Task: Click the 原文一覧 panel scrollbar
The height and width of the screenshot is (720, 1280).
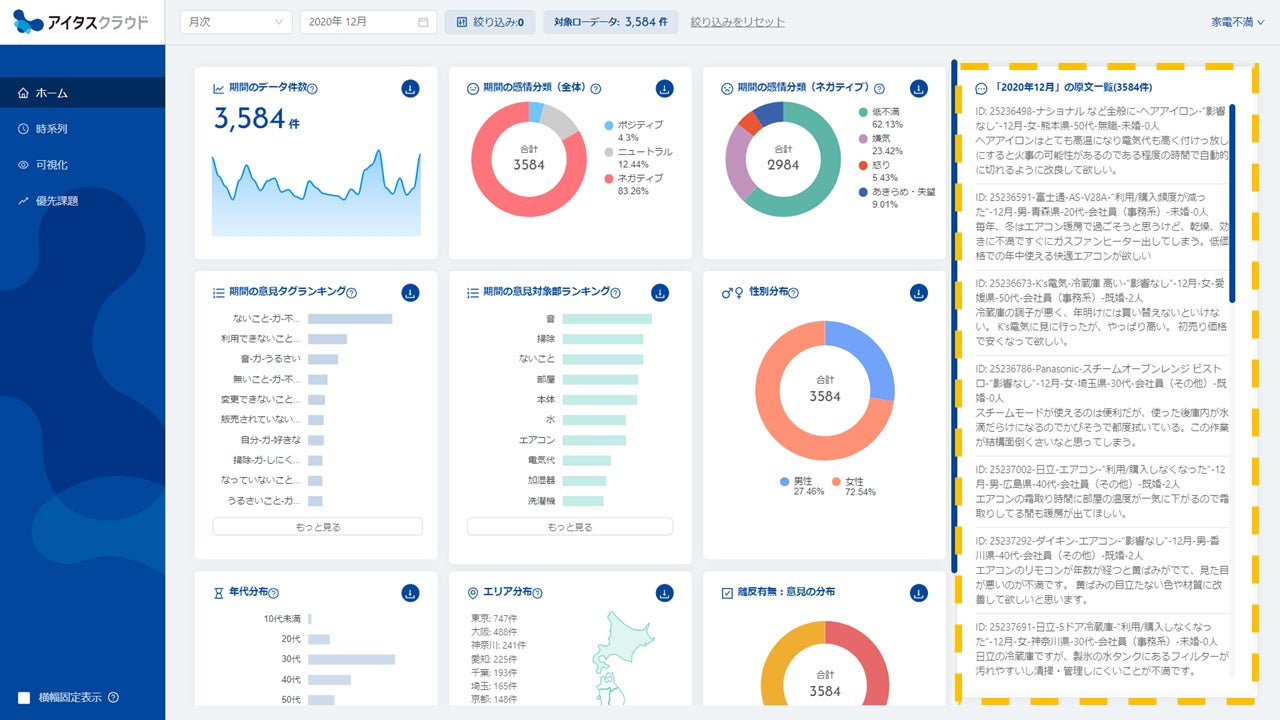Action: click(1232, 203)
